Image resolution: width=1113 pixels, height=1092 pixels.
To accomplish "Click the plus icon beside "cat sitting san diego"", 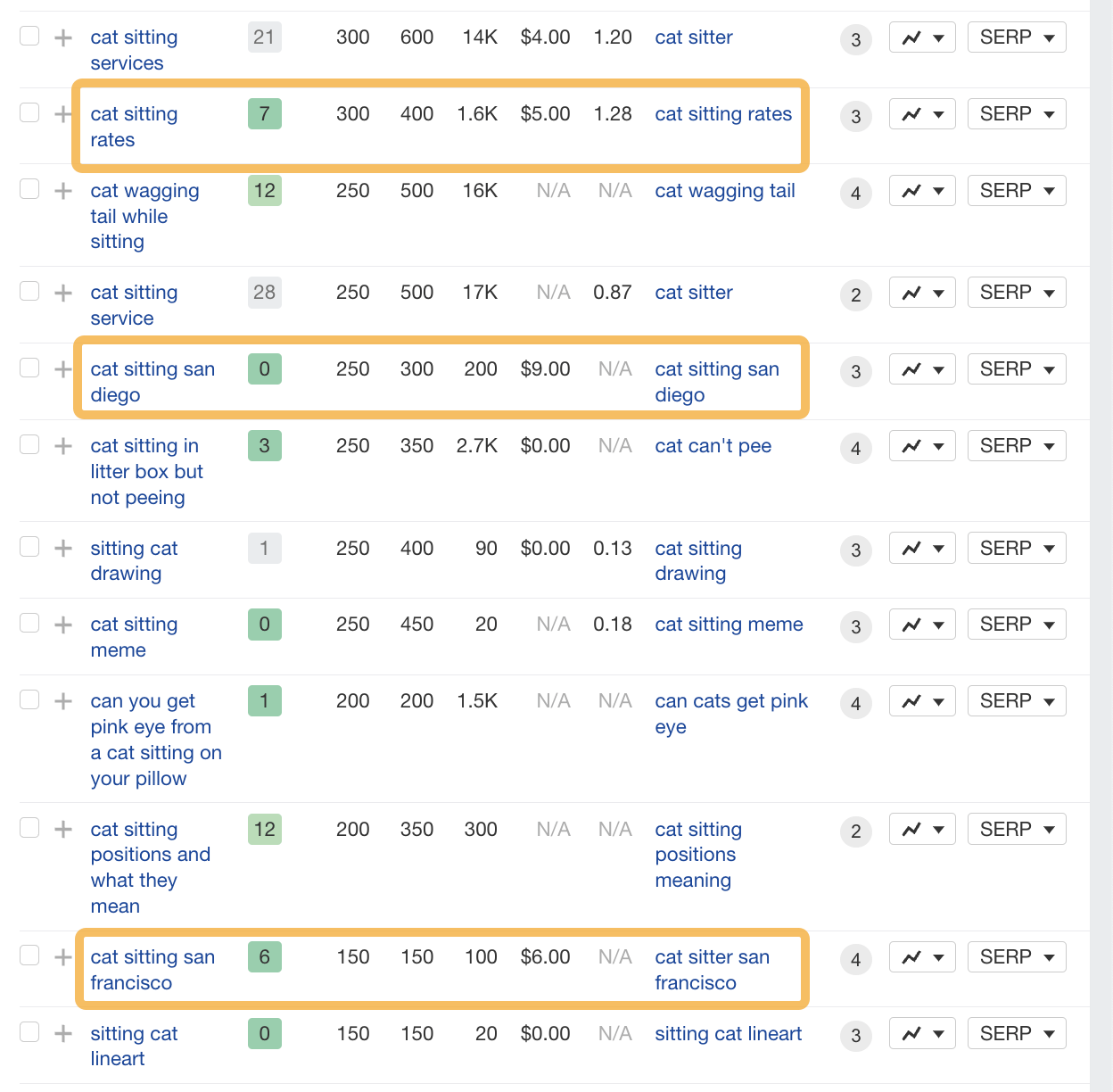I will (x=62, y=368).
